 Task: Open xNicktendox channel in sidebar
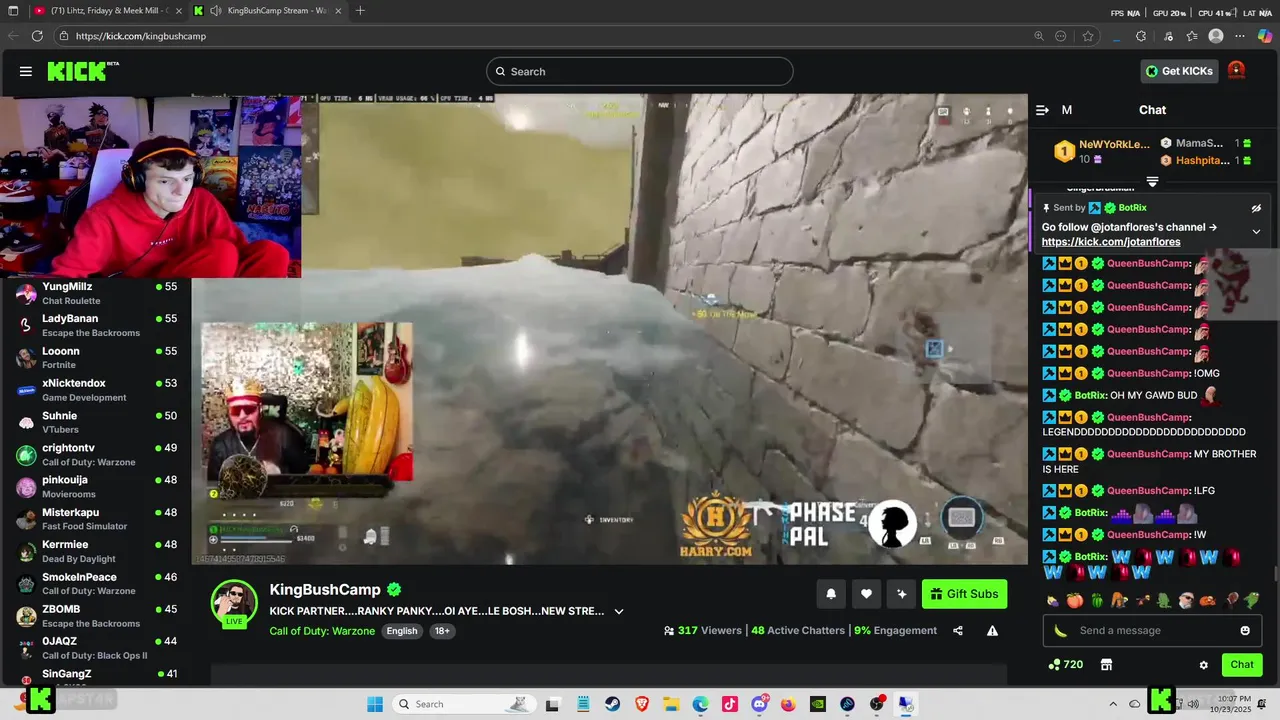pyautogui.click(x=96, y=390)
